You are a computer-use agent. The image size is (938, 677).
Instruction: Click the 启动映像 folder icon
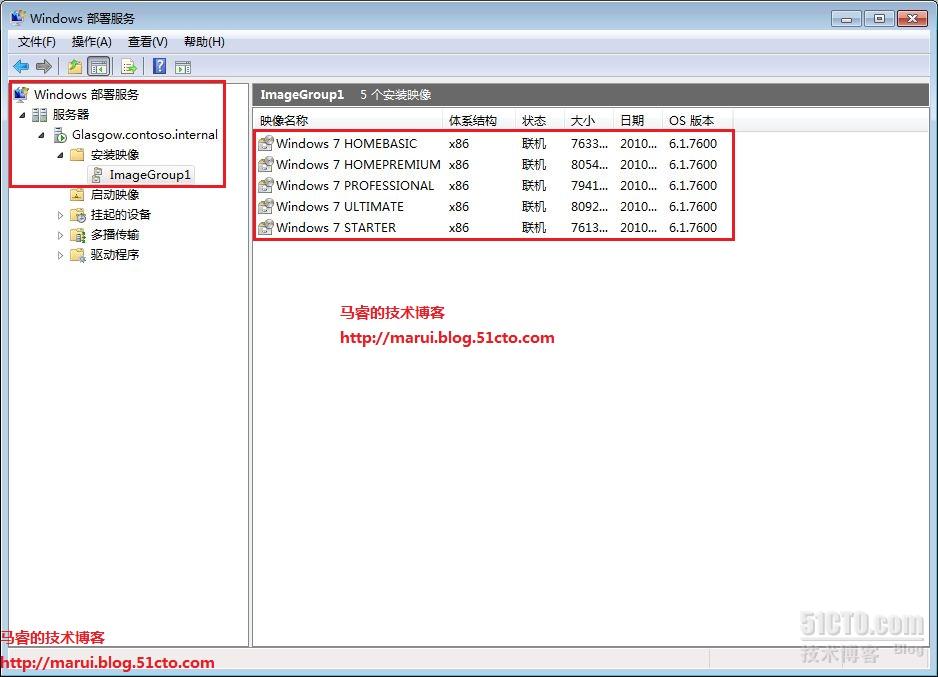coord(77,194)
